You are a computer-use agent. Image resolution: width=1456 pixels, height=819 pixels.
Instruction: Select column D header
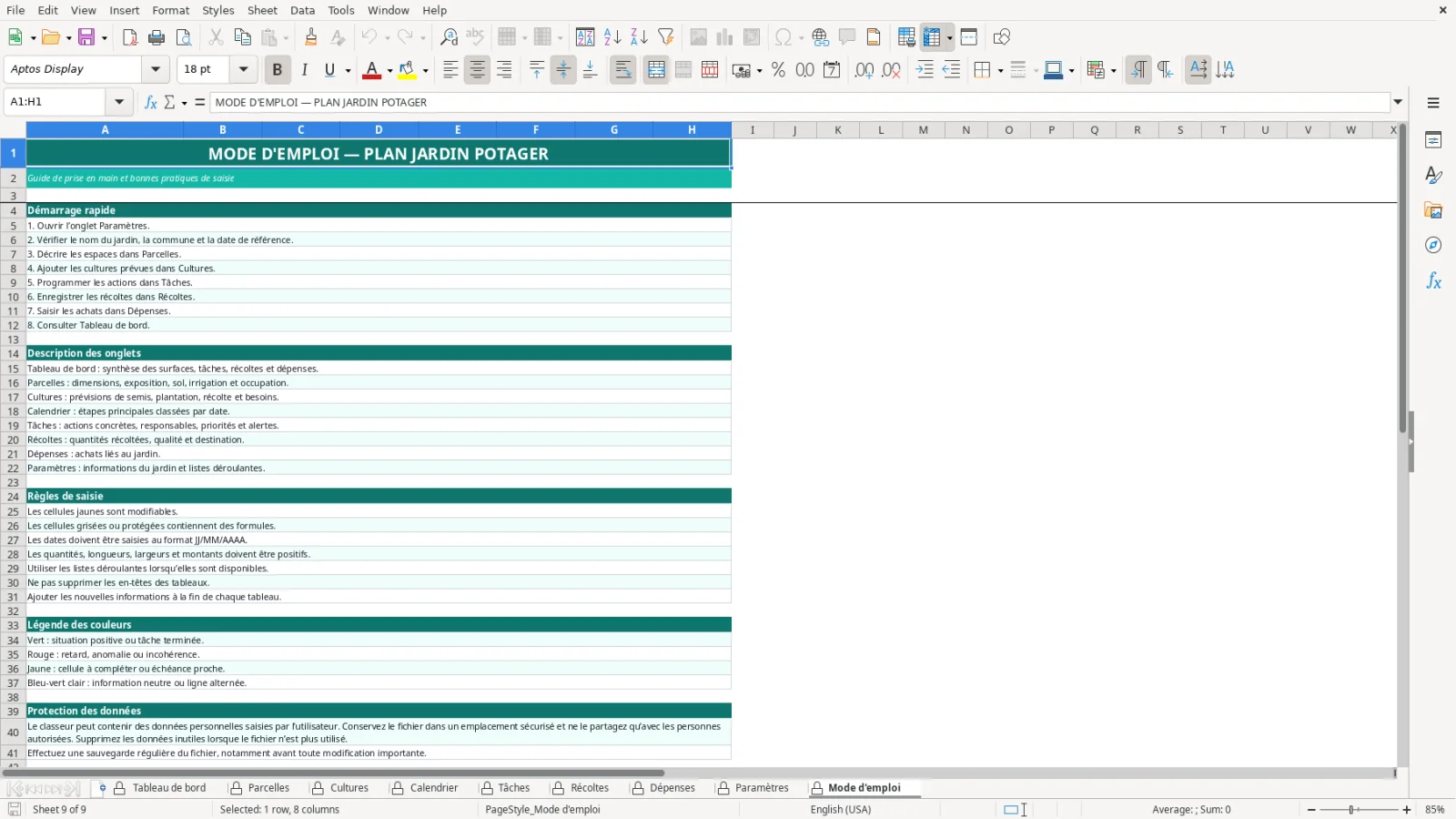point(379,130)
